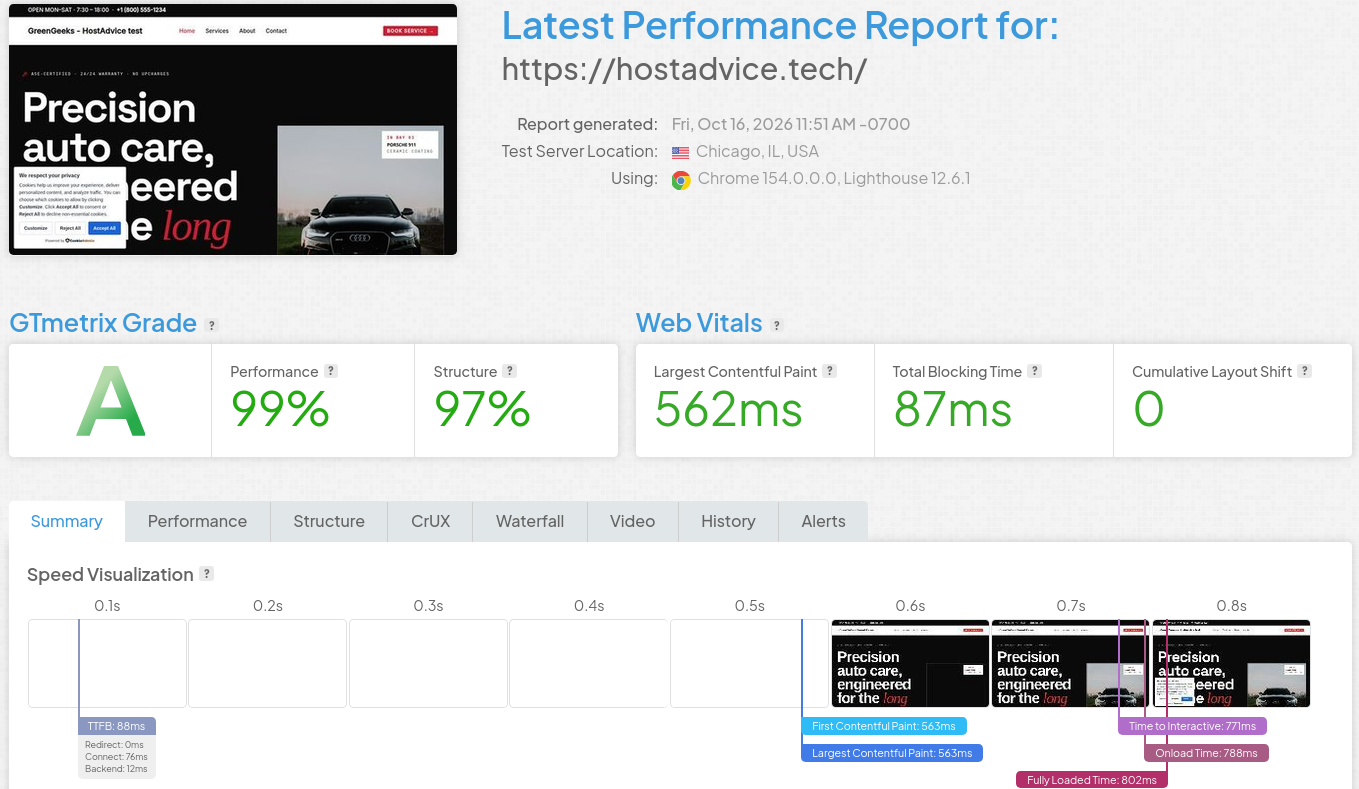The width and height of the screenshot is (1359, 789).
Task: Click the https://hostadvice.tech/ URL text
Action: click(684, 69)
